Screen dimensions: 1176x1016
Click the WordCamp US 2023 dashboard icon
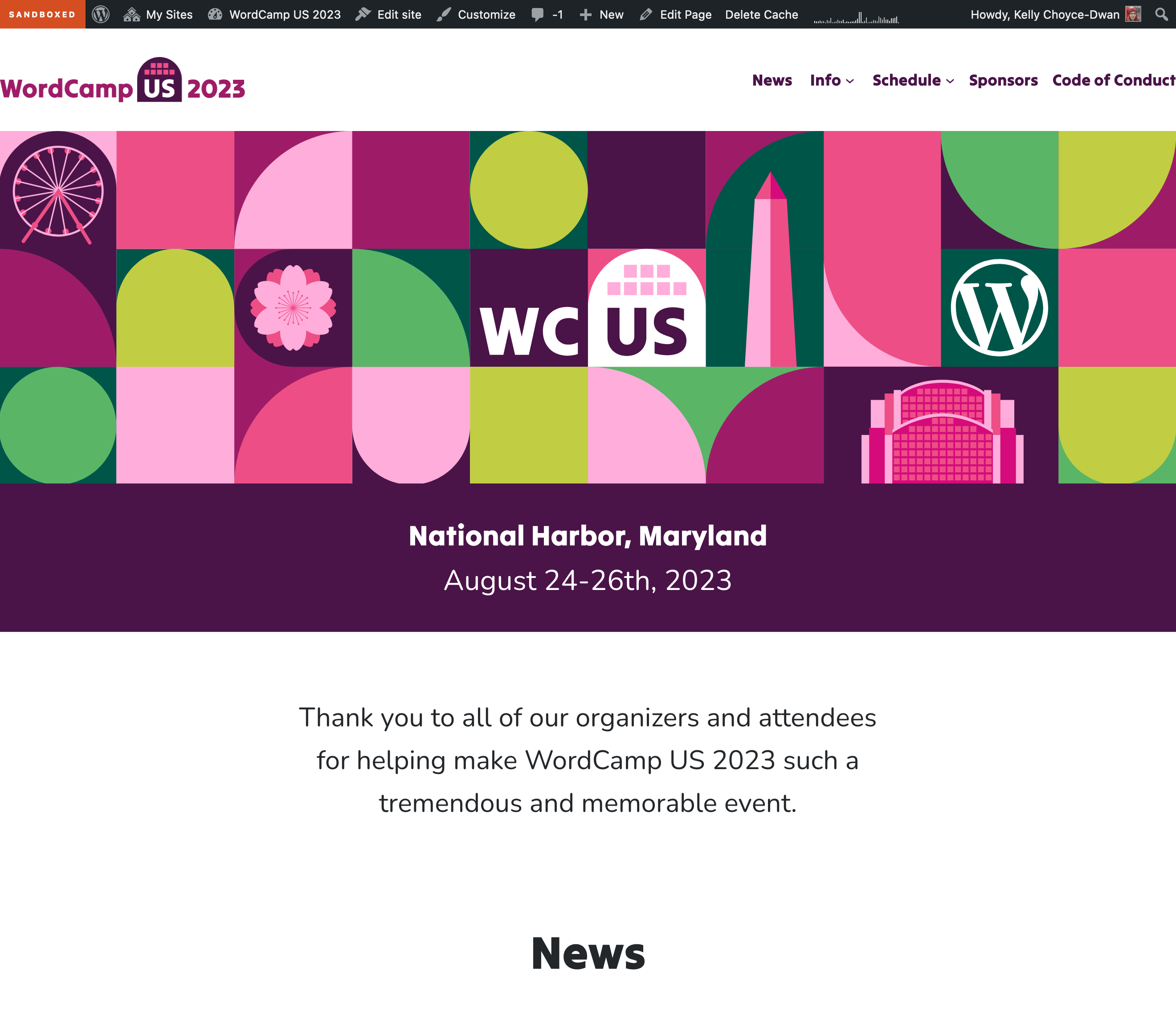(216, 14)
